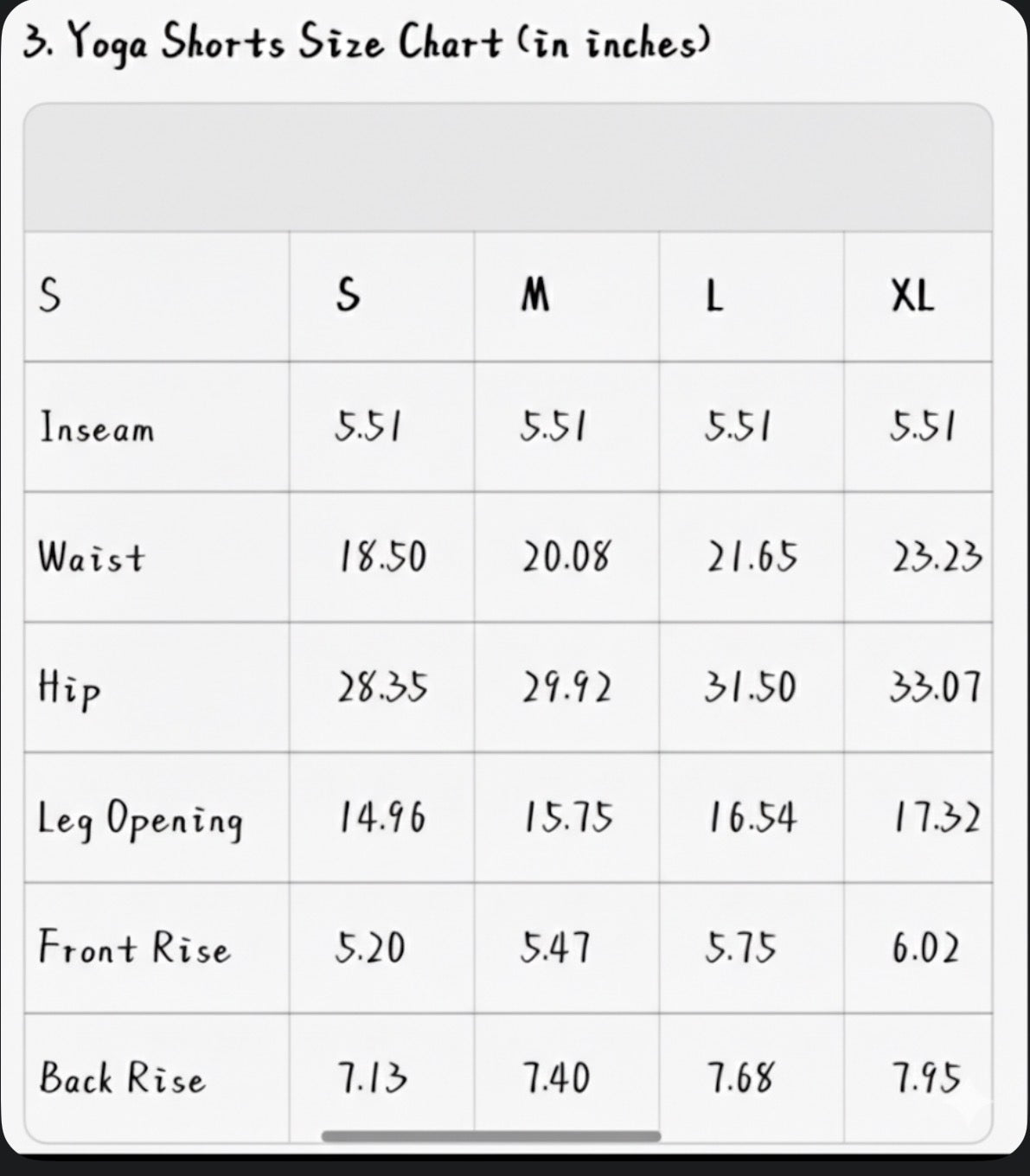Click the Front Rise row label
Viewport: 1030px width, 1176px height.
[x=134, y=948]
